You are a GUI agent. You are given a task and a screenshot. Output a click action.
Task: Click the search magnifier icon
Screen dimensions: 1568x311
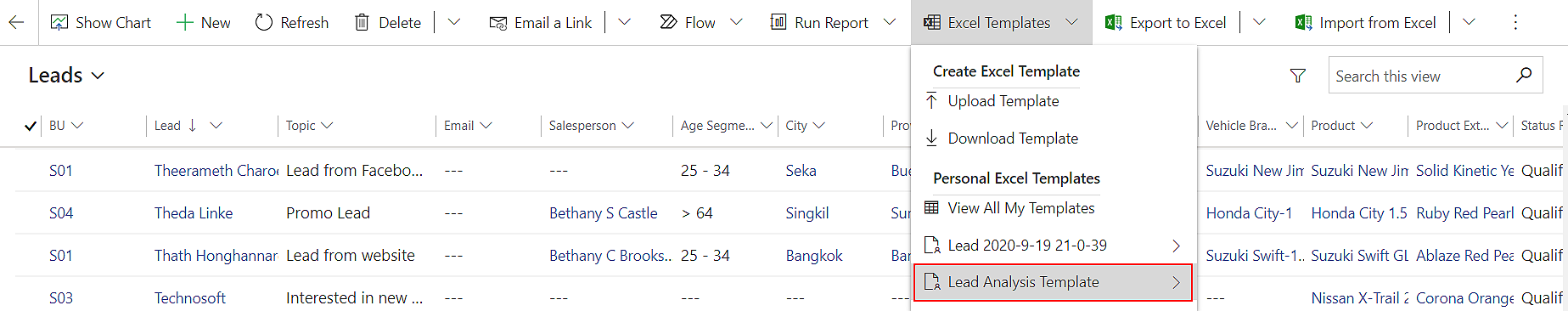(1524, 75)
